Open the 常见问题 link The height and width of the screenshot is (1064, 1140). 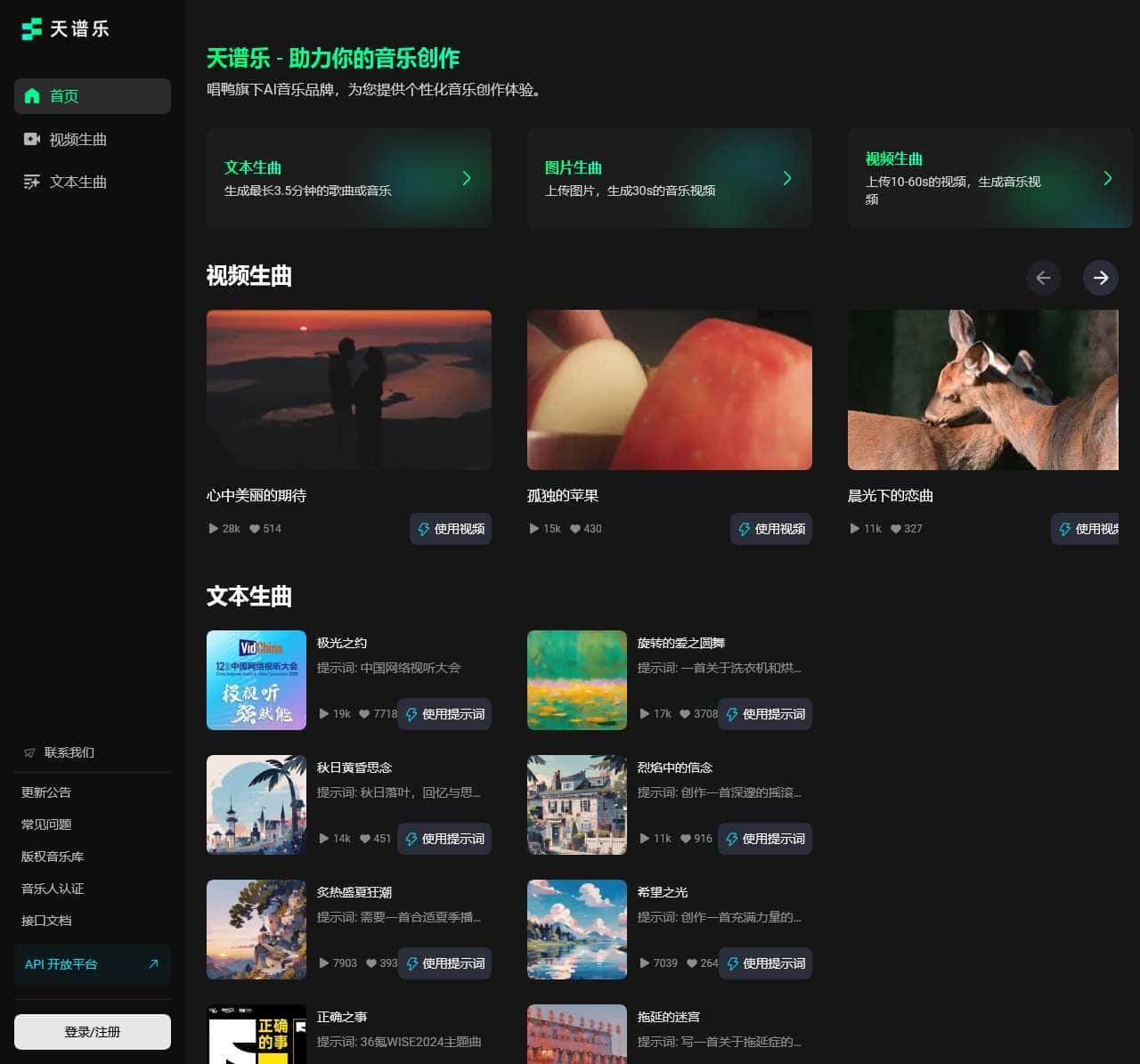pos(46,824)
